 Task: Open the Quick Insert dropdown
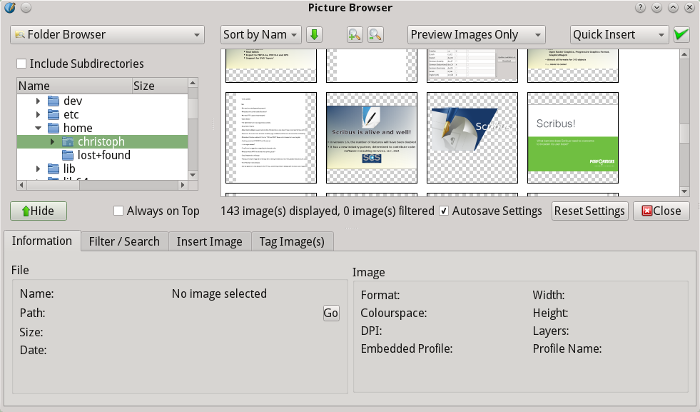619,34
